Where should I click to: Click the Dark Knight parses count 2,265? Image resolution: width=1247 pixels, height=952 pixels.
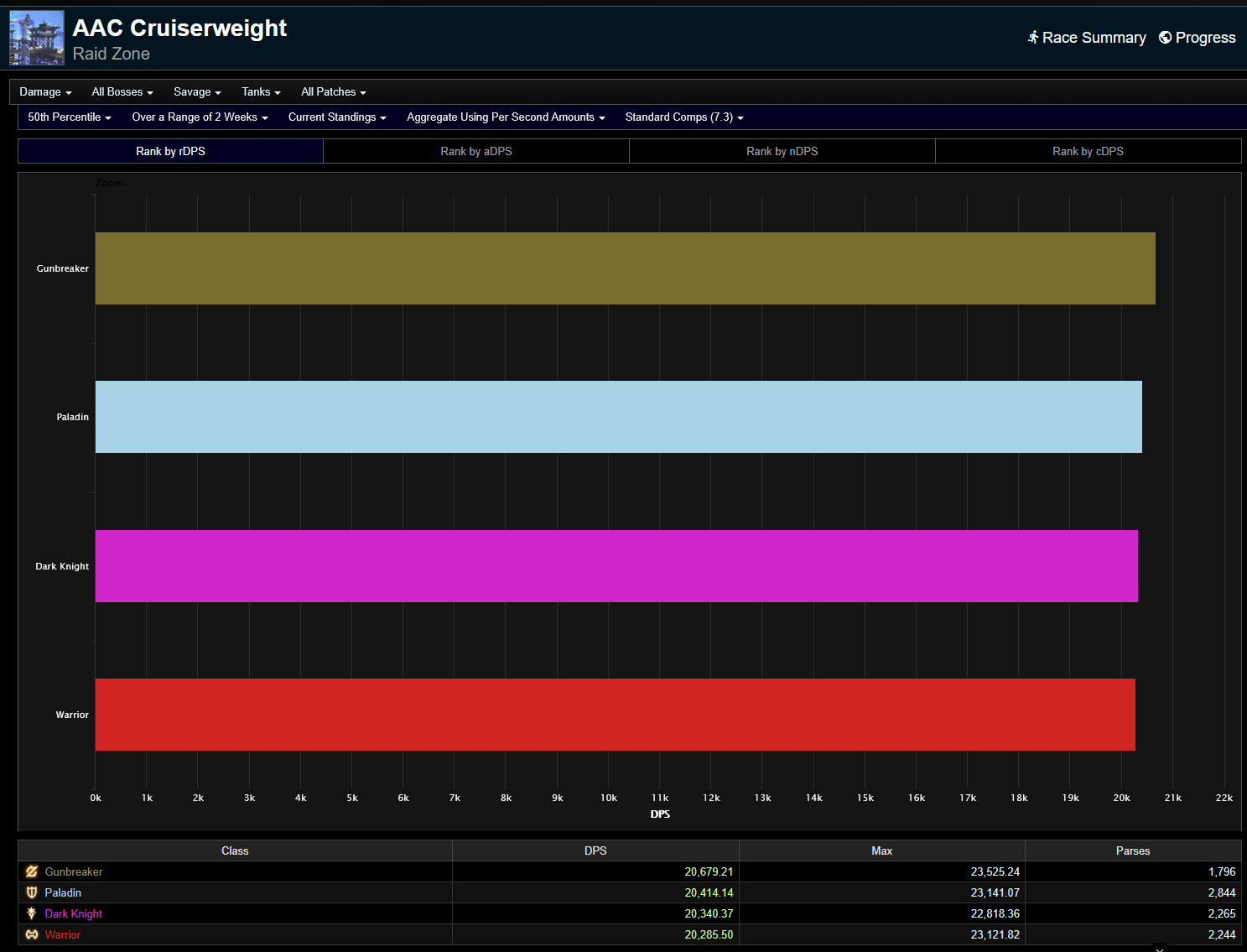1222,914
